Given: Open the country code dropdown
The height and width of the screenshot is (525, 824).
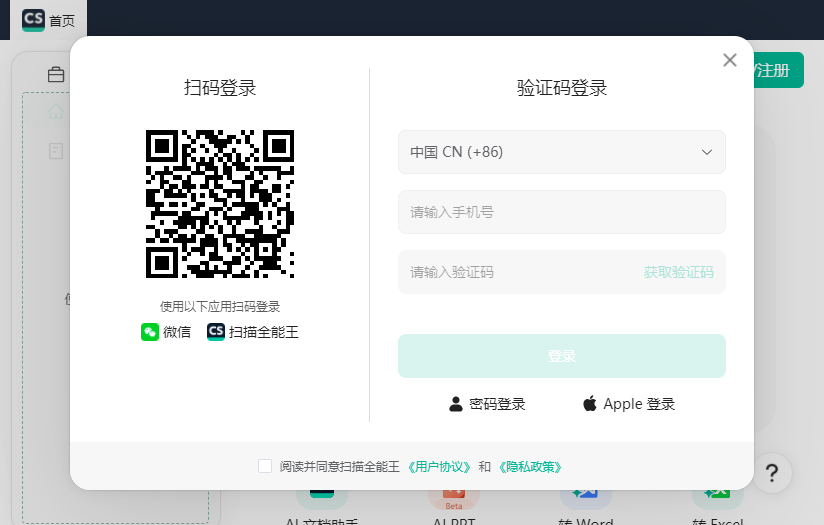Looking at the screenshot, I should [562, 152].
